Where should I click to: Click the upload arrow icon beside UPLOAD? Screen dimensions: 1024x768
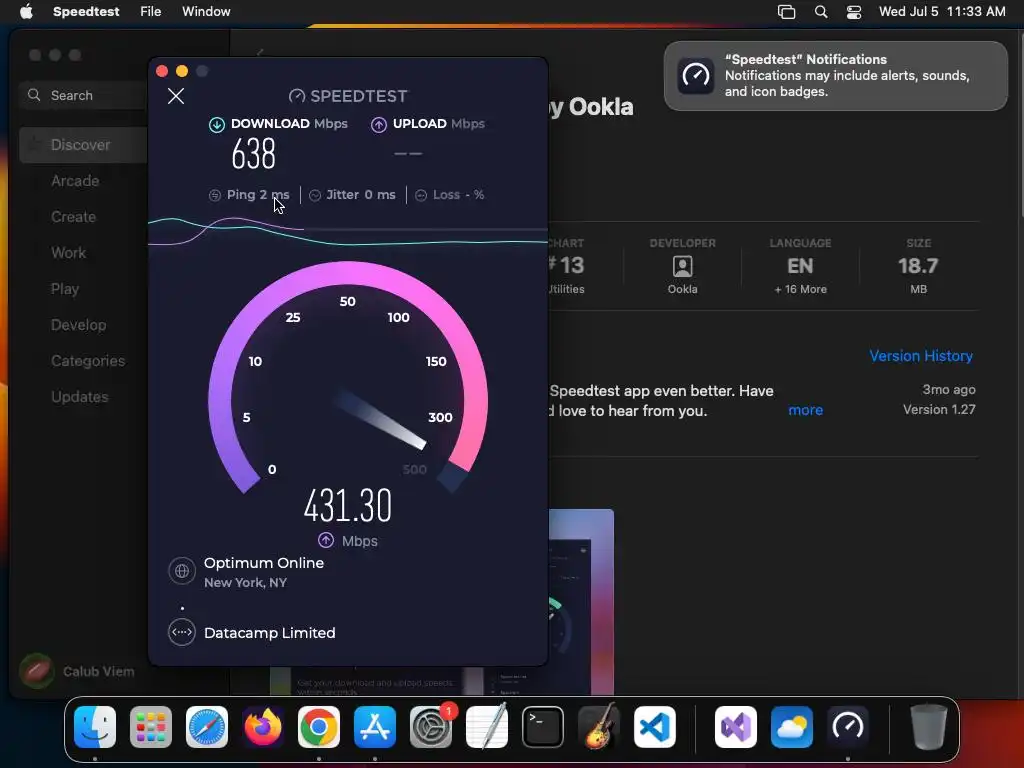[x=379, y=124]
